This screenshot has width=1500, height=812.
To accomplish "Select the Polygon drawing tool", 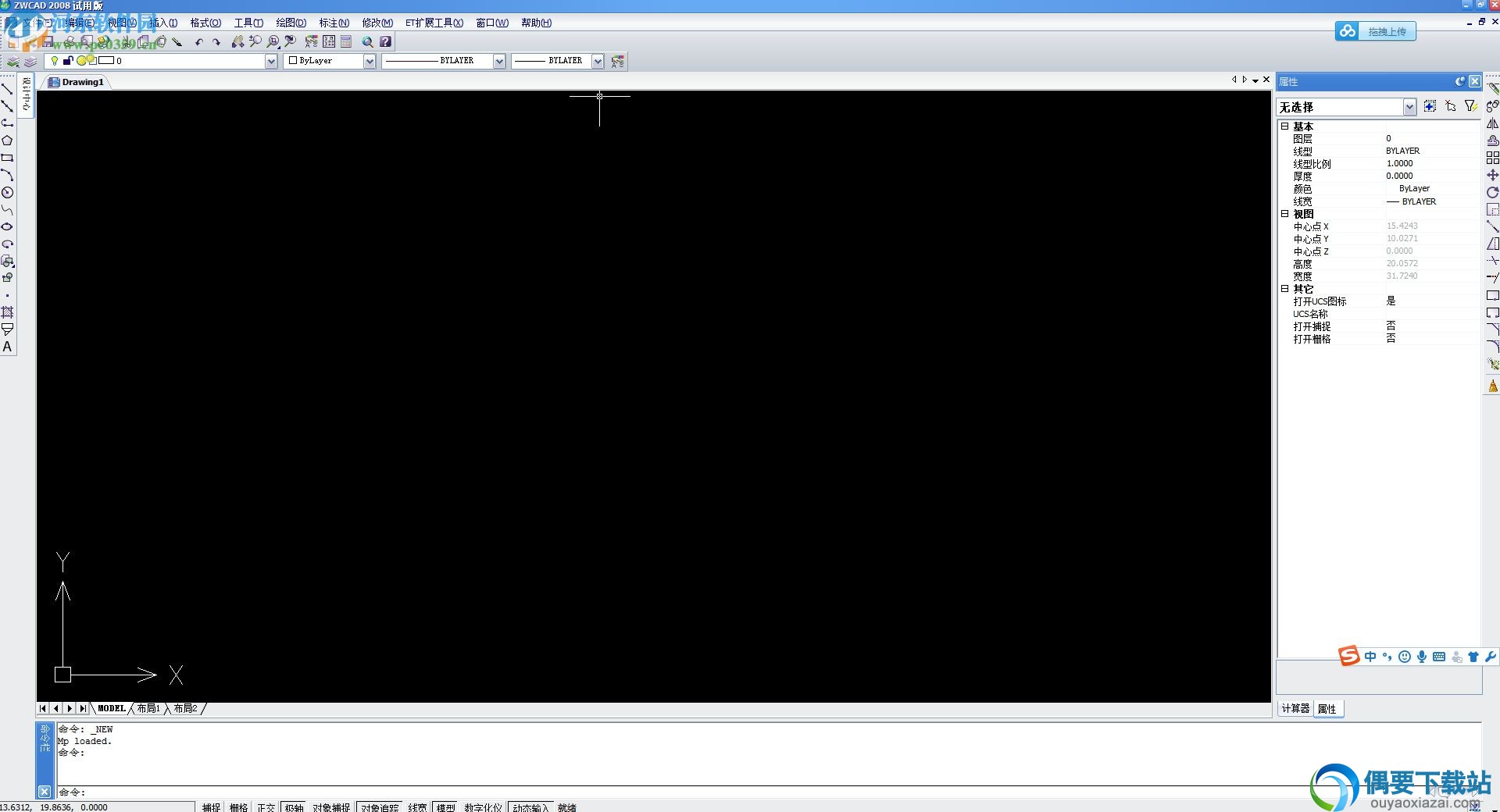I will (7, 141).
